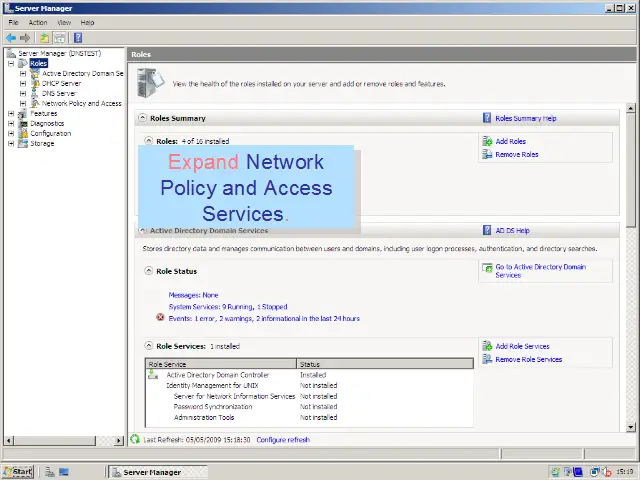
Task: Expand the Storage tree node
Action: point(11,143)
